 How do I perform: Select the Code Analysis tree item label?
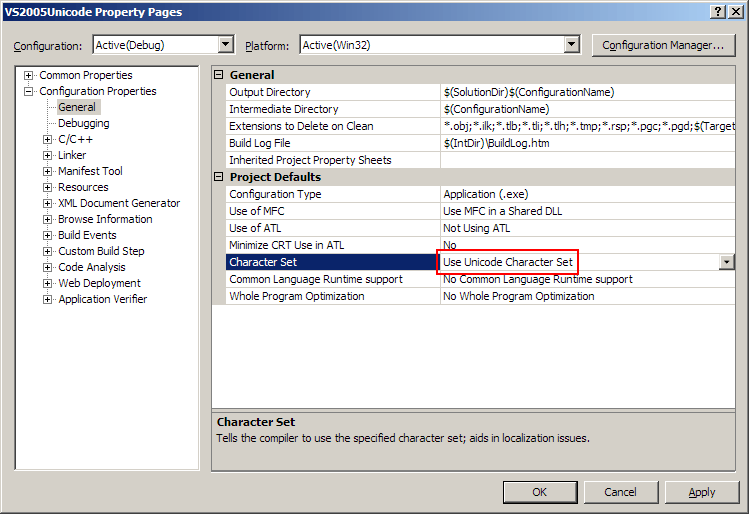click(x=92, y=267)
